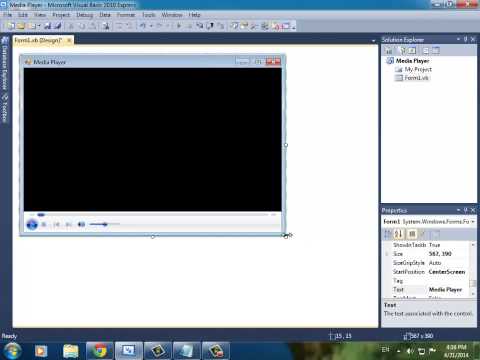Click the media player Stop button
480x360 pixels.
pyautogui.click(x=44, y=225)
